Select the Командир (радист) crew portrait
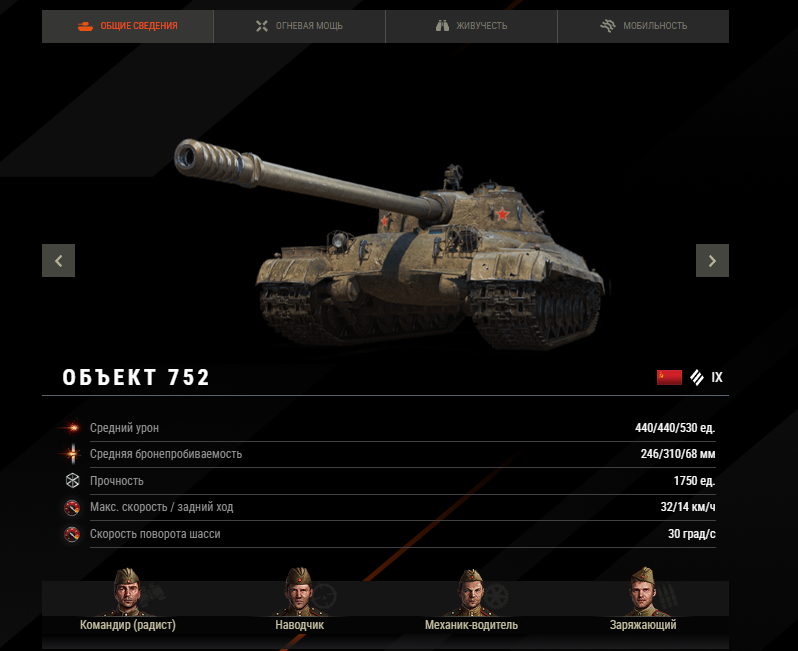This screenshot has width=798, height=651. tap(127, 592)
